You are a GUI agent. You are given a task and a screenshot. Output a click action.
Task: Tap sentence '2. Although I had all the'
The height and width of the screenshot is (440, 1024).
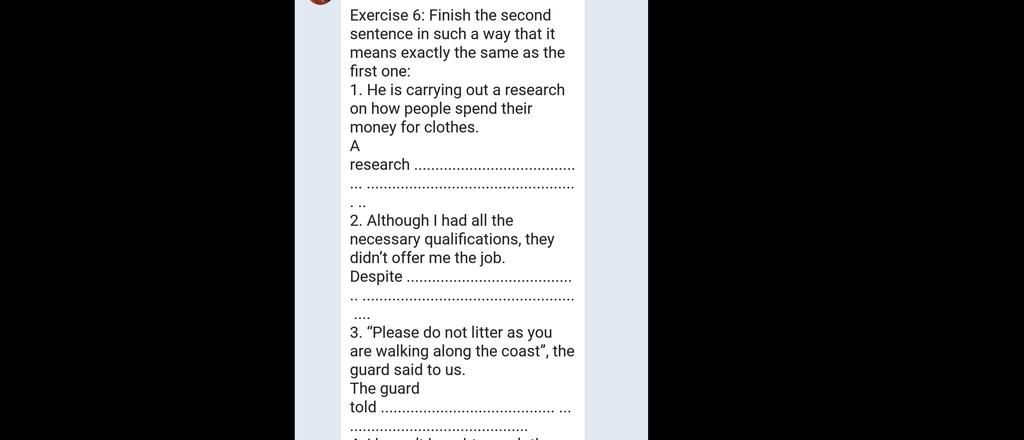(x=432, y=221)
